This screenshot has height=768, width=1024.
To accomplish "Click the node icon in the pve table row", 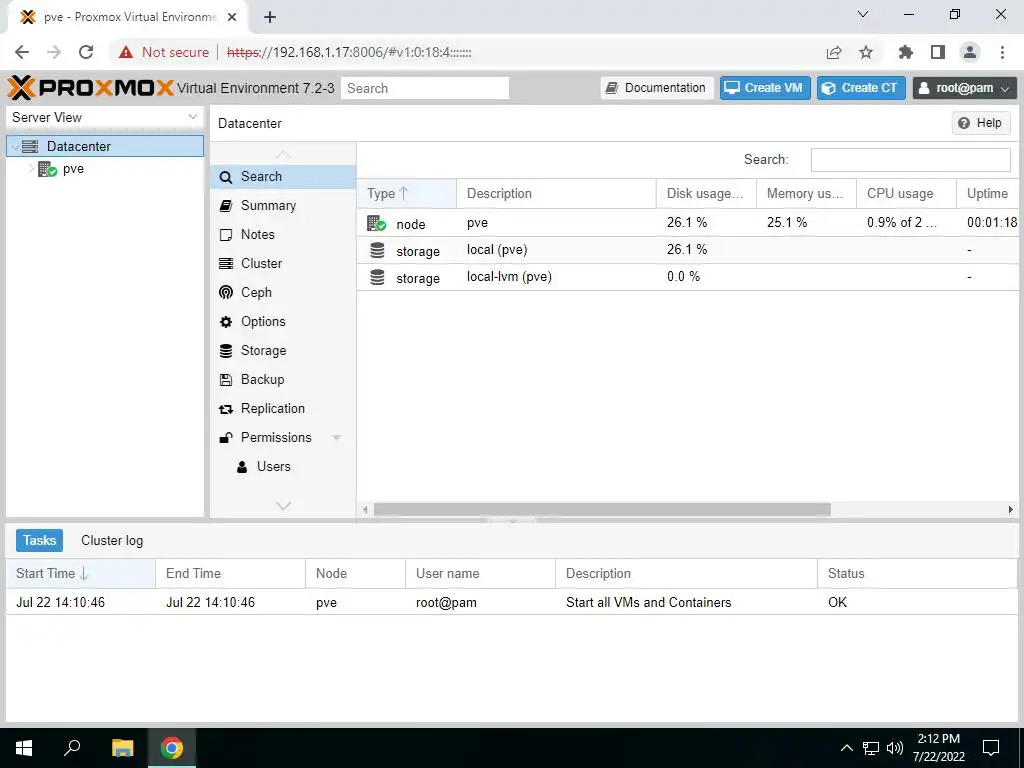I will 376,223.
